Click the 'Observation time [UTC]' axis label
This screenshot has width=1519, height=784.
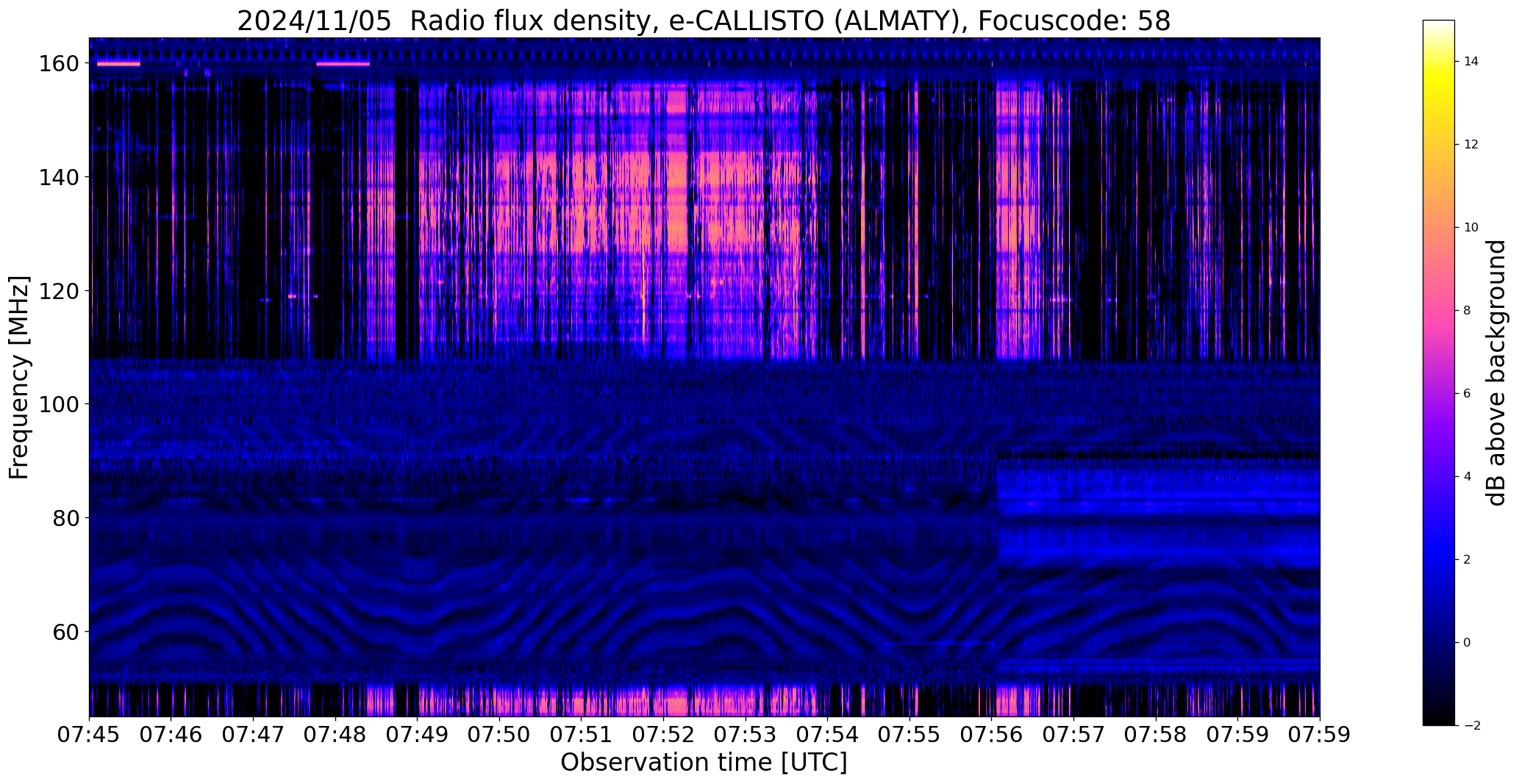[704, 763]
